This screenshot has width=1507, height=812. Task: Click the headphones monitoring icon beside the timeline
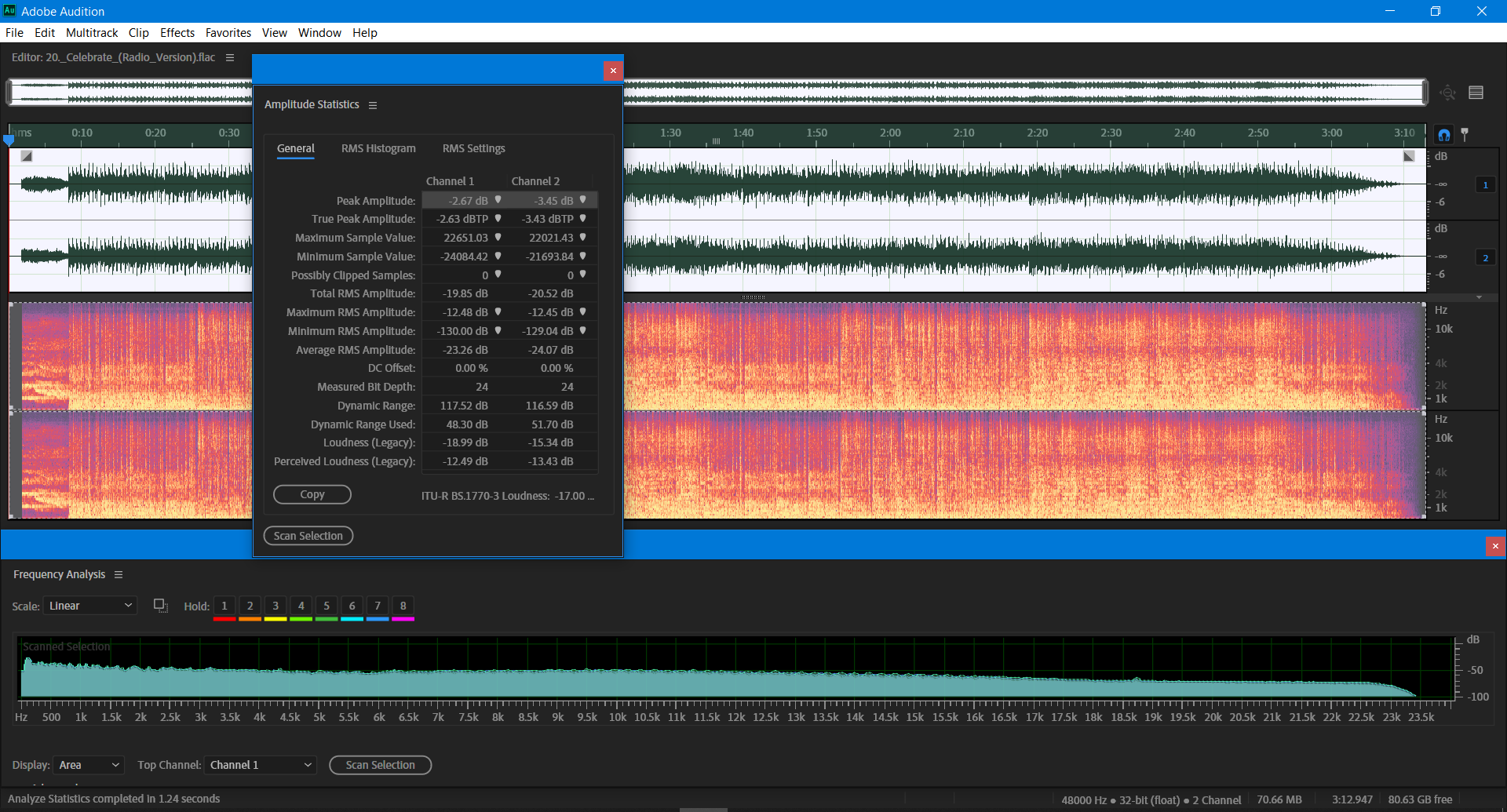[x=1444, y=134]
